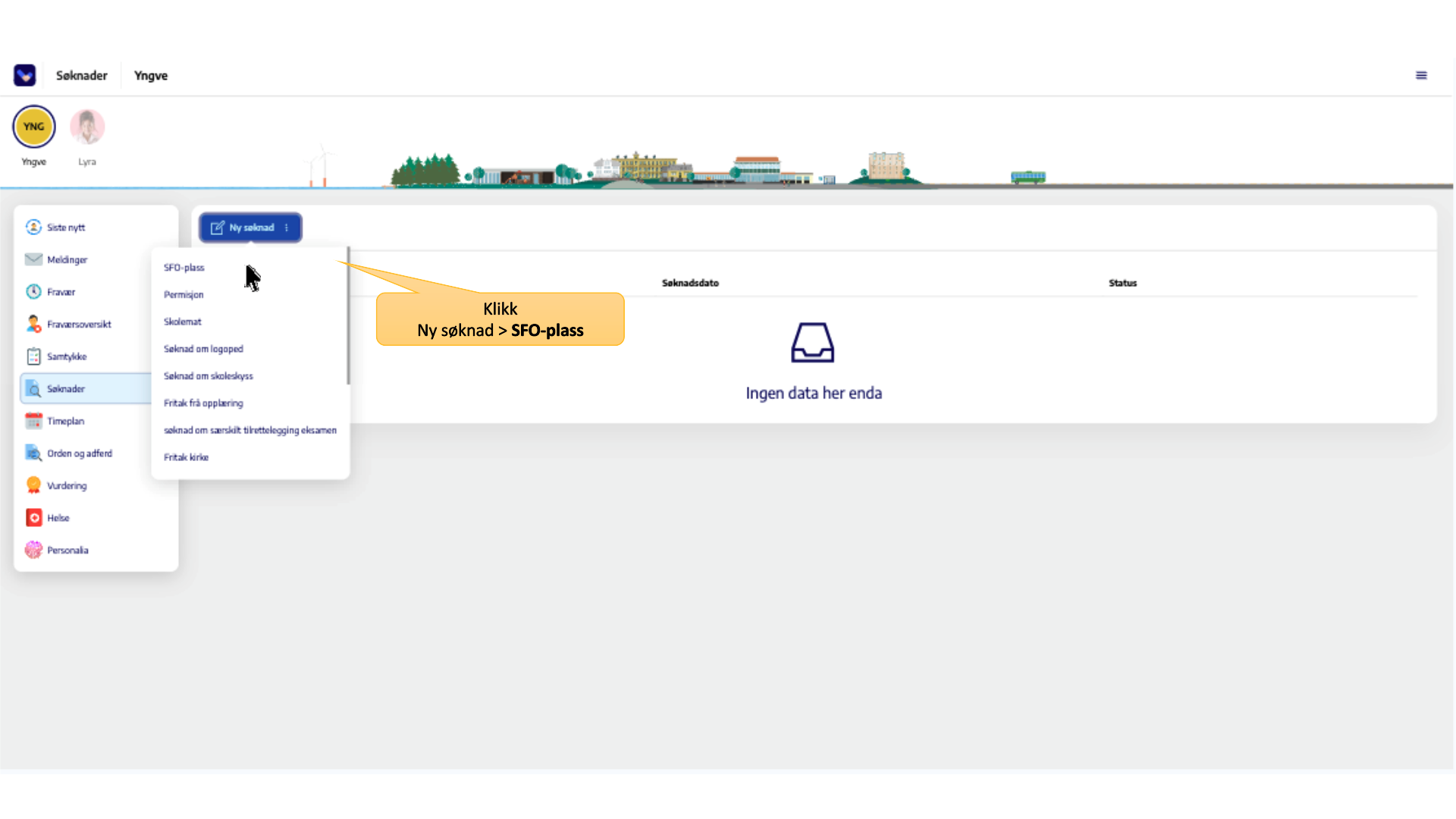The width and height of the screenshot is (1456, 819).
Task: Click the Vurdering award ribbon icon
Action: point(33,485)
